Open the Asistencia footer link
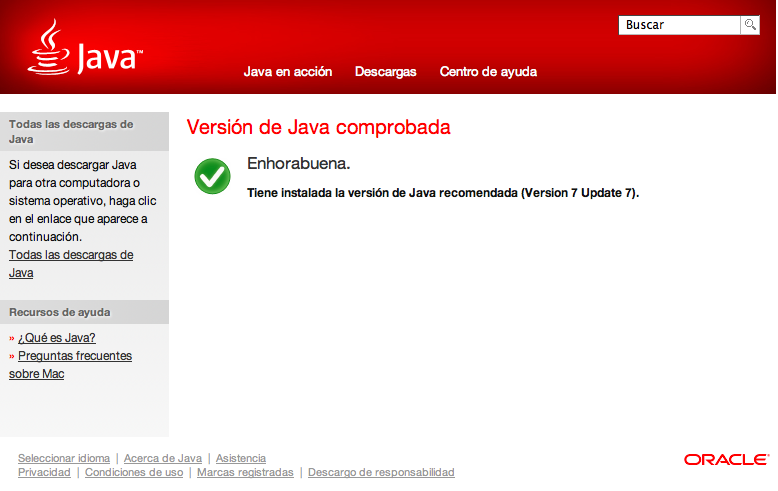The image size is (778, 491). (241, 458)
